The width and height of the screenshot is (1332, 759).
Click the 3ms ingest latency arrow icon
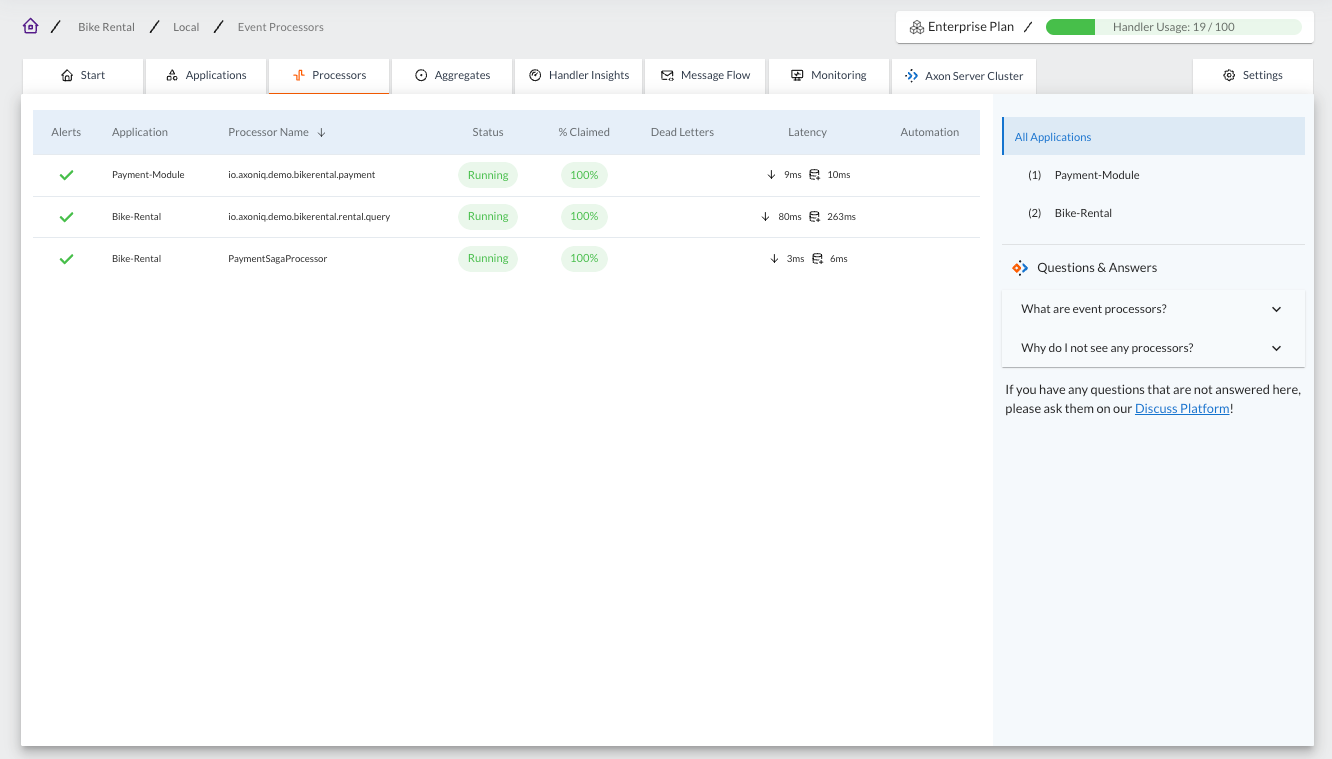tap(774, 259)
